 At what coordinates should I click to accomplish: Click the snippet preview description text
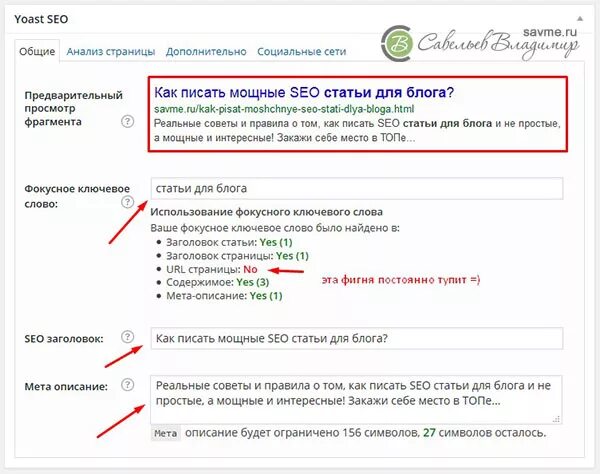(x=357, y=130)
